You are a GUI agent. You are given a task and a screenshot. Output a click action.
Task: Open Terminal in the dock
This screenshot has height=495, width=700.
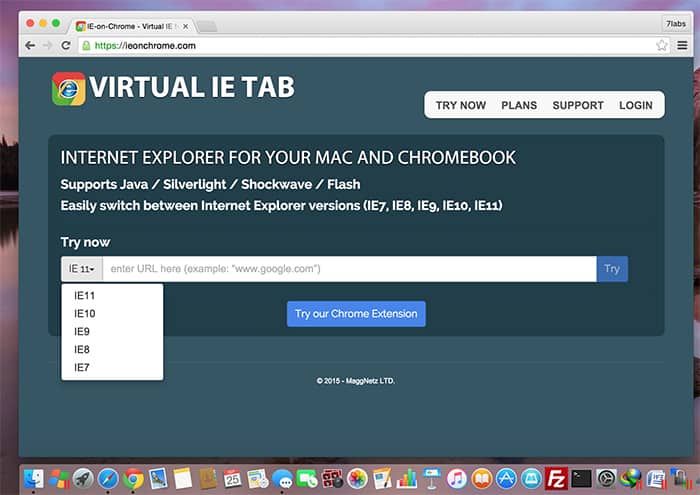coord(582,479)
